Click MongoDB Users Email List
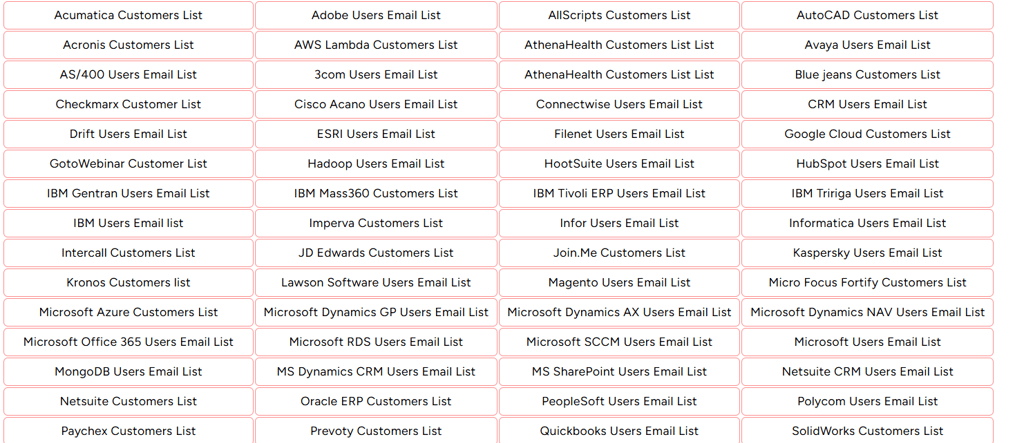Screen dimensions: 1024x443 click(128, 372)
